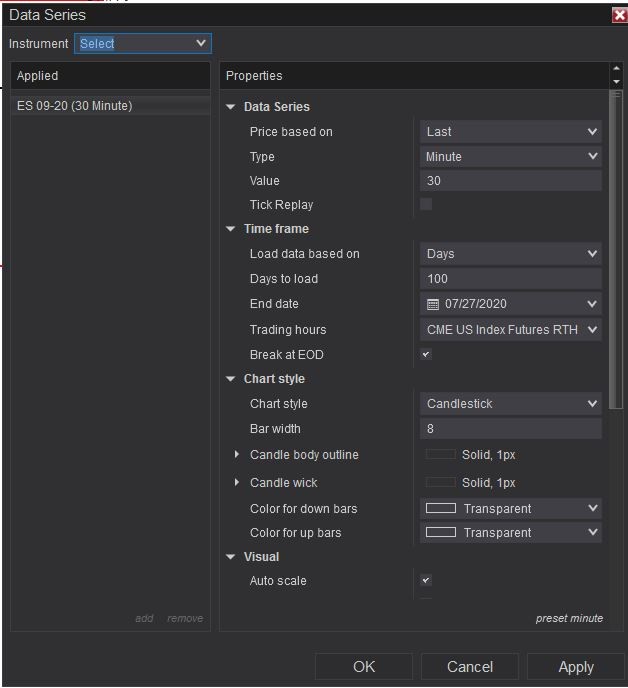Viewport: 628px width, 688px height.
Task: Open the Instrument Select dropdown
Action: (143, 43)
